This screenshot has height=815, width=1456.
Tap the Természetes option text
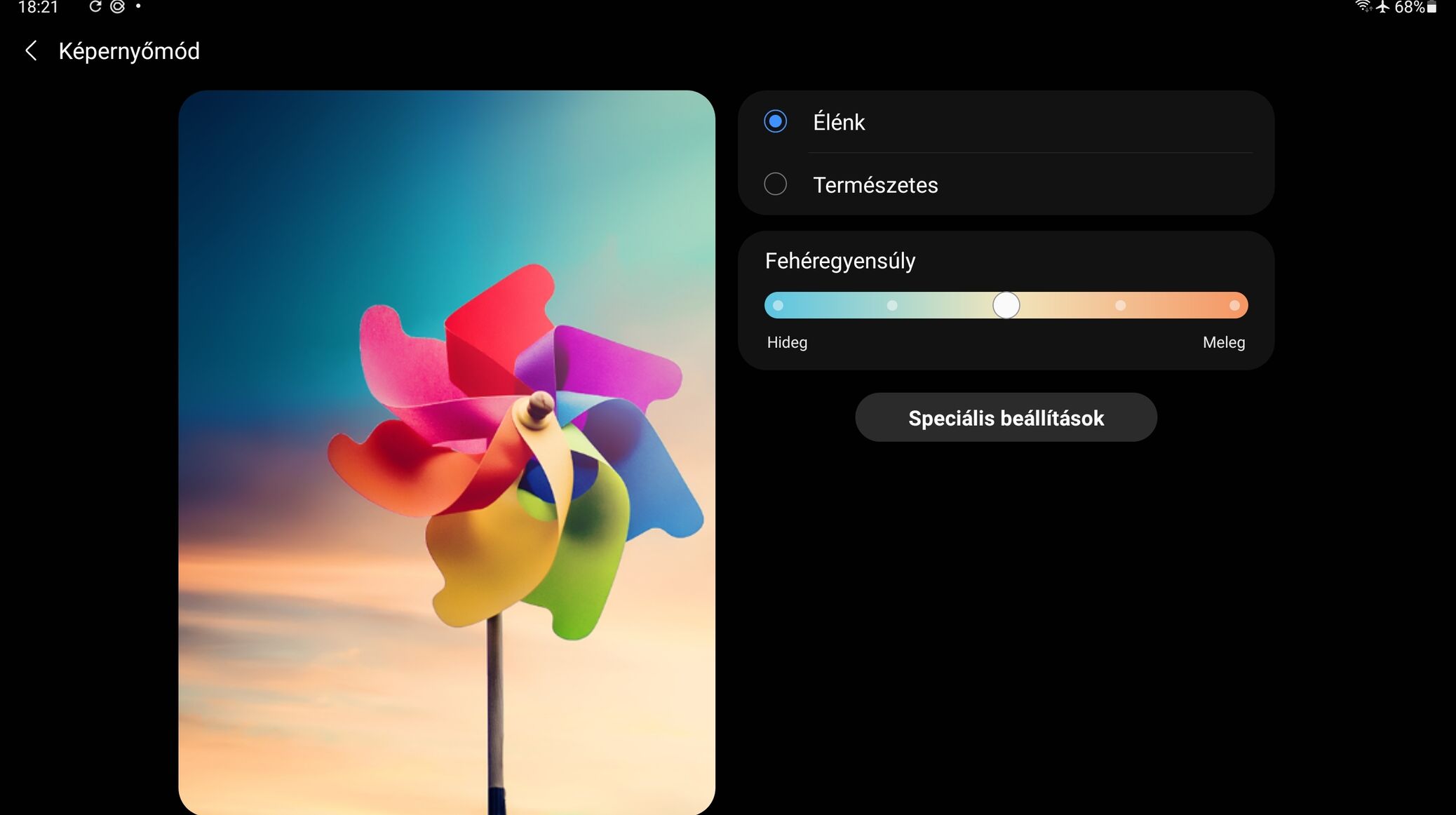click(875, 185)
